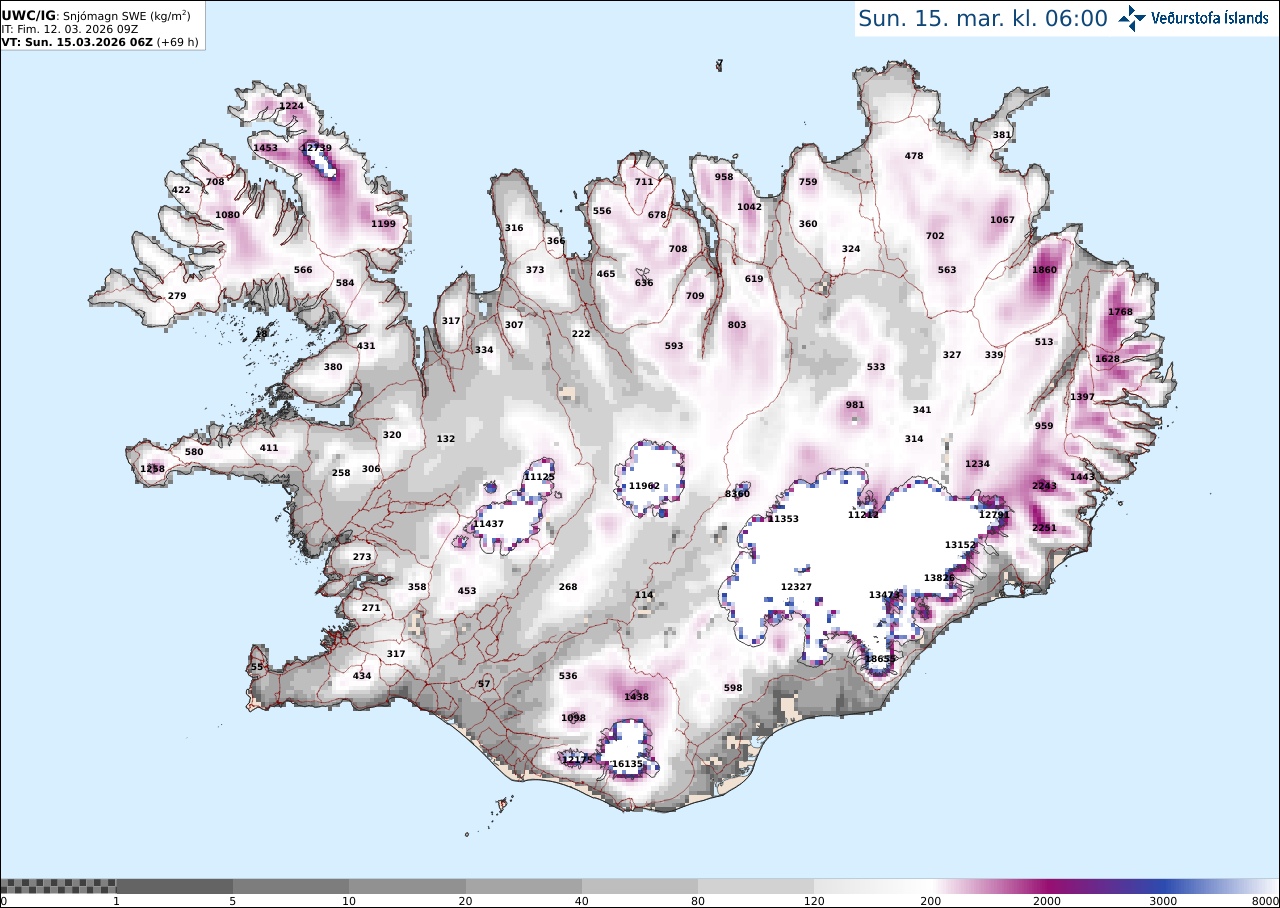Click the map value '222'

point(581,334)
